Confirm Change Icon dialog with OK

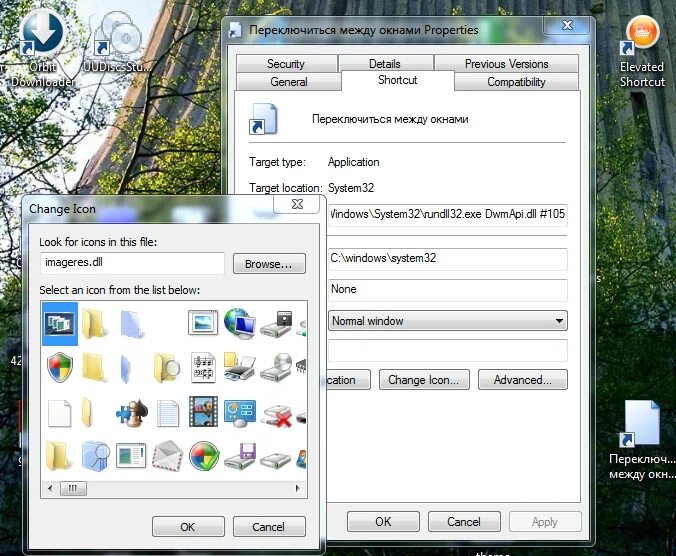pos(188,527)
